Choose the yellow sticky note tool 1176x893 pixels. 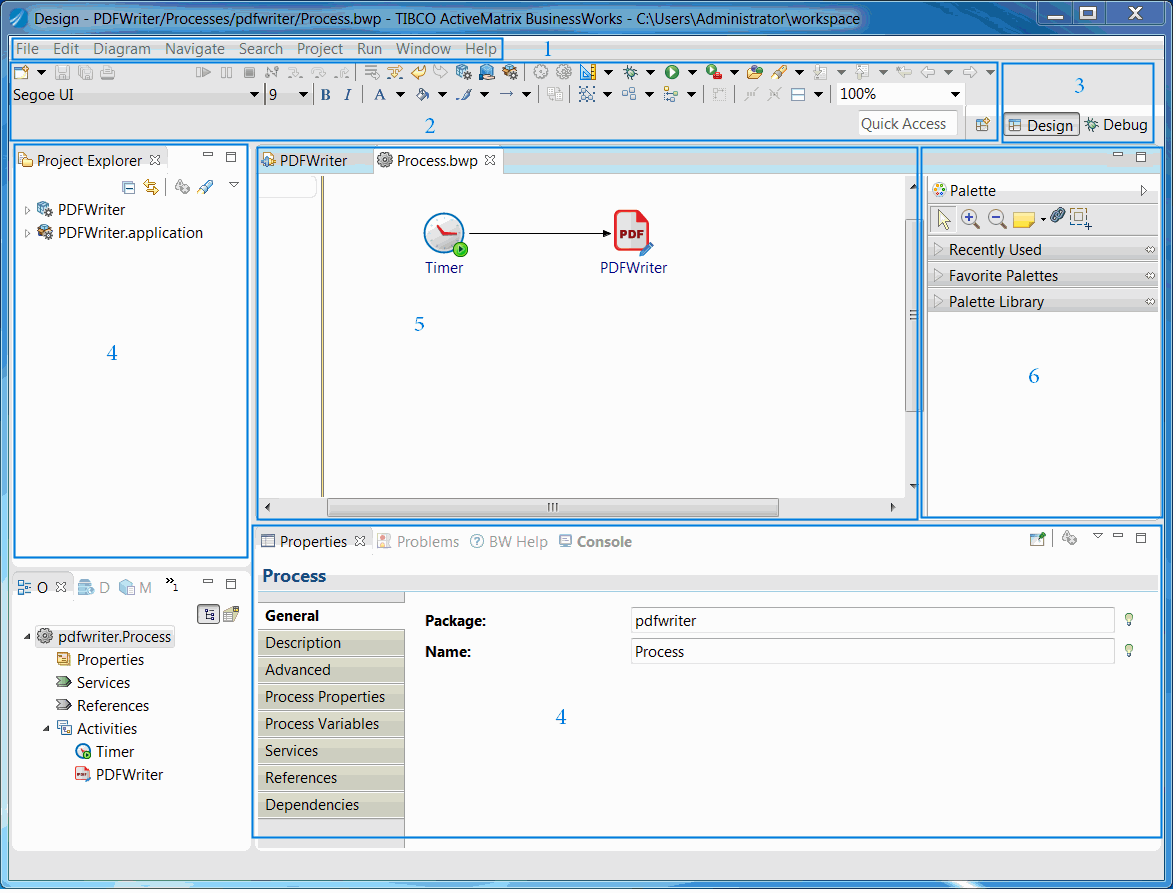tap(1023, 219)
